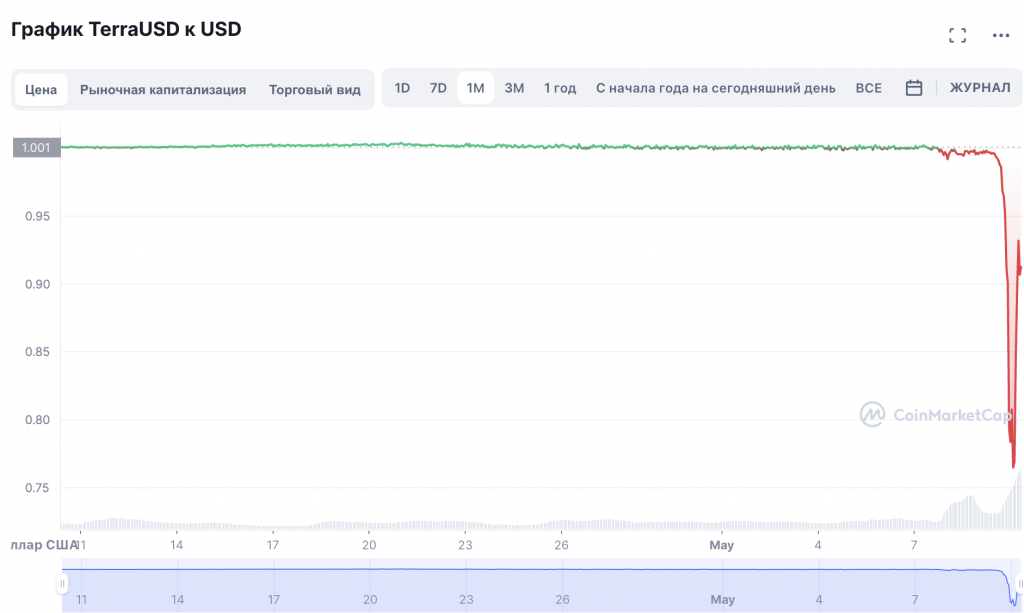1024x613 pixels.
Task: Show the ВСЕ full history range
Action: [x=868, y=88]
